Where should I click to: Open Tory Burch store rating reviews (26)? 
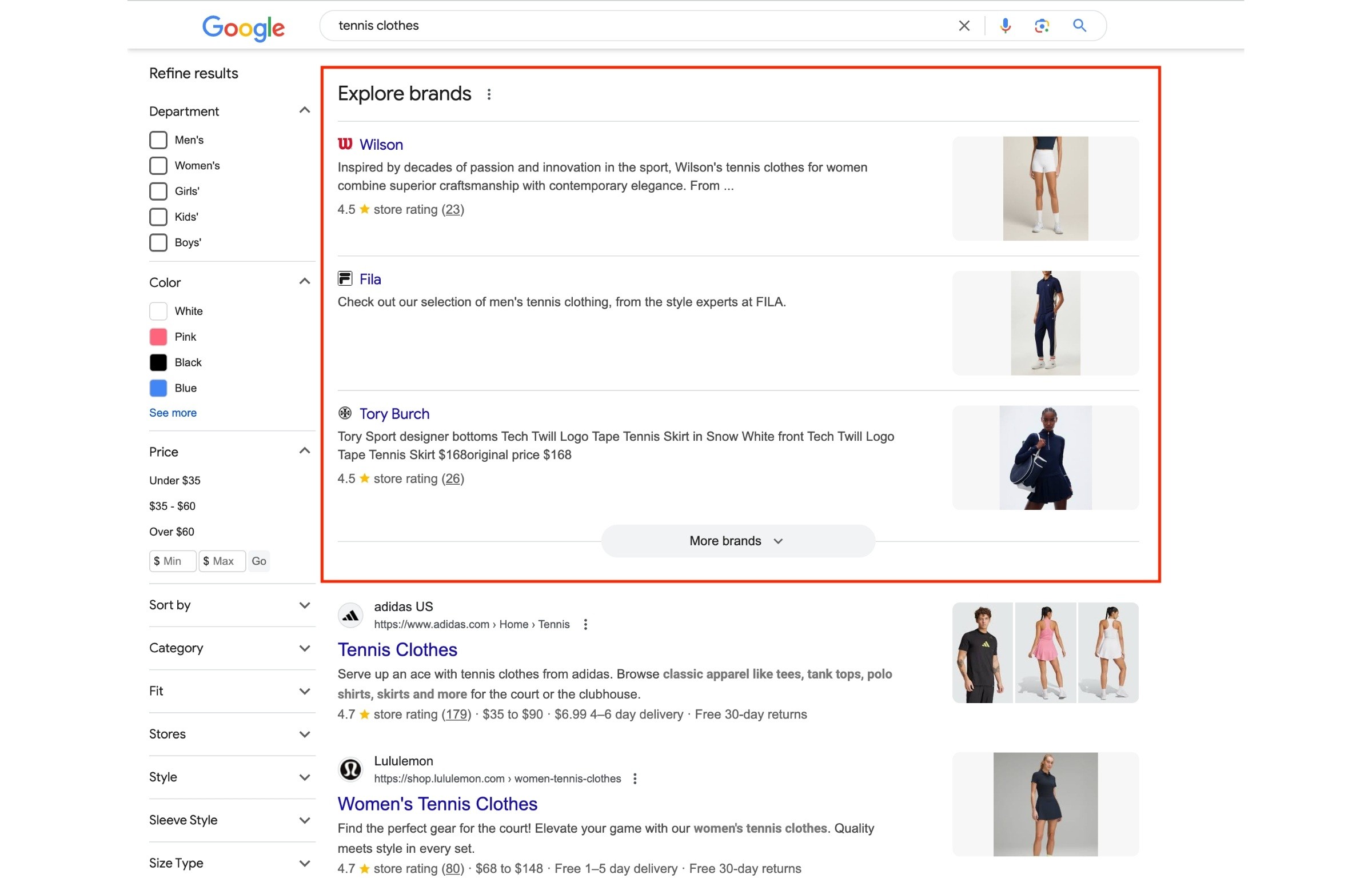(453, 478)
